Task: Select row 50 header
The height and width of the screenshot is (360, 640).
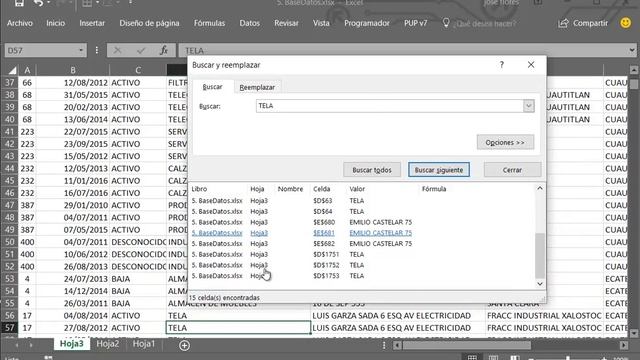Action: pos(9,242)
